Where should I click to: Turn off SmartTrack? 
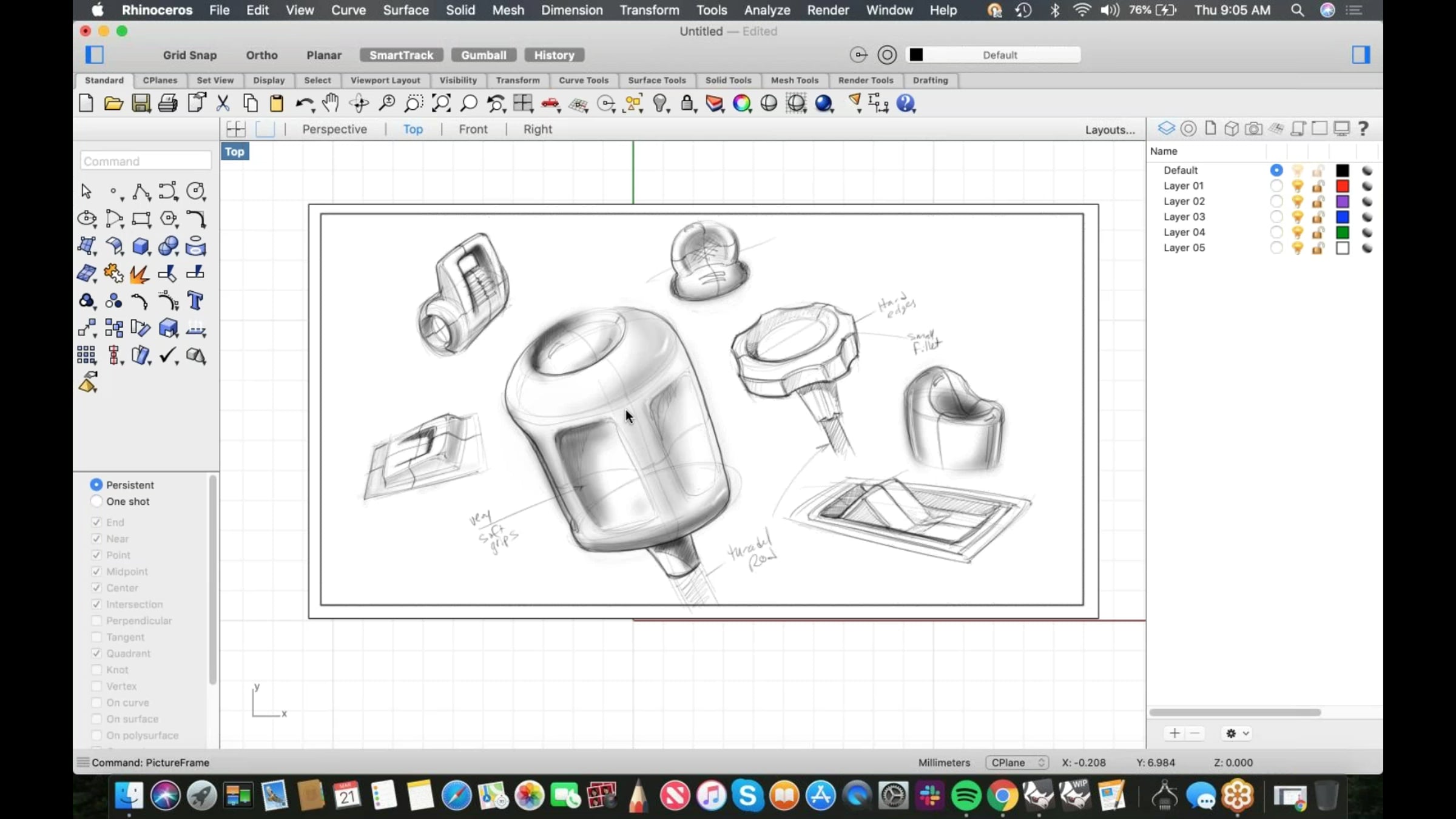402,55
